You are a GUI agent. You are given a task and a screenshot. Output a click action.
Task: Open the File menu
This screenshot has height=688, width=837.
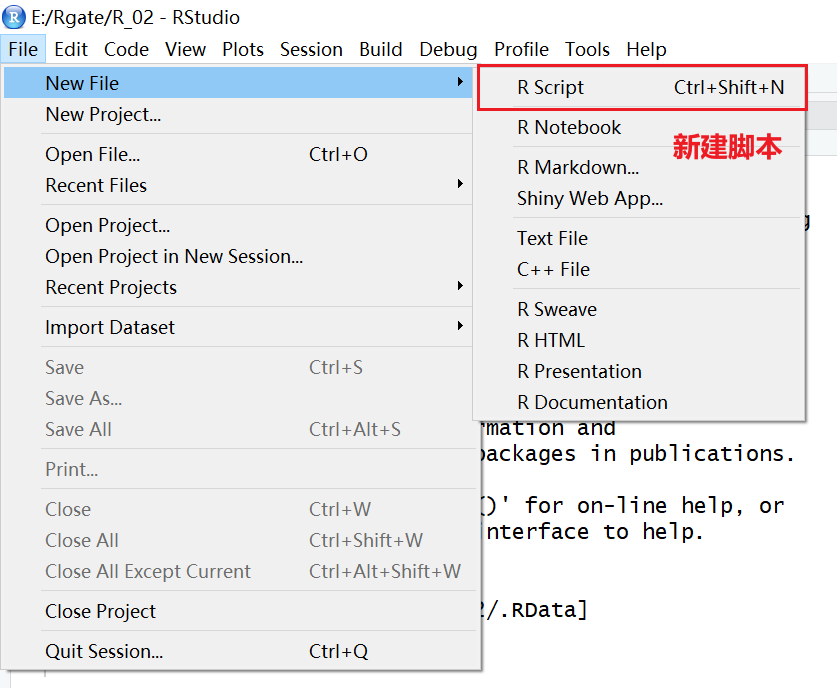[x=21, y=49]
